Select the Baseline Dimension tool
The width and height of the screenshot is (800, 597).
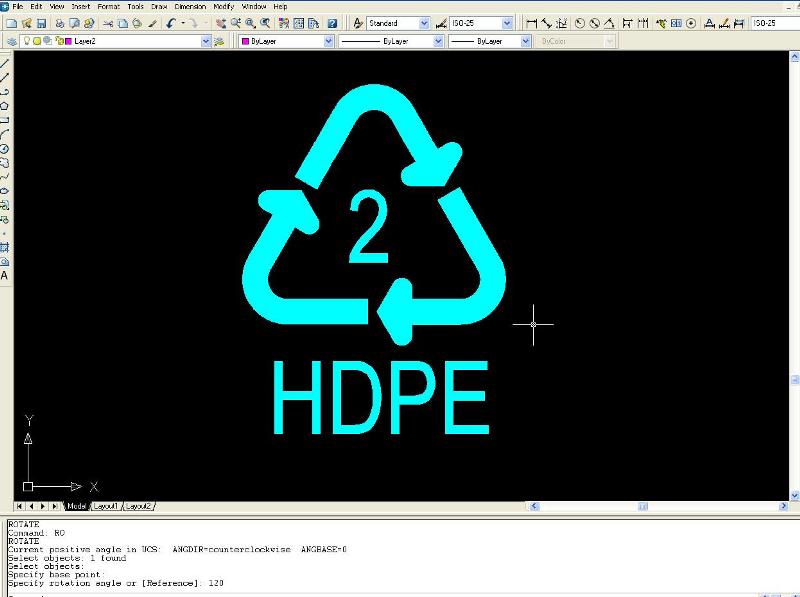[x=627, y=23]
